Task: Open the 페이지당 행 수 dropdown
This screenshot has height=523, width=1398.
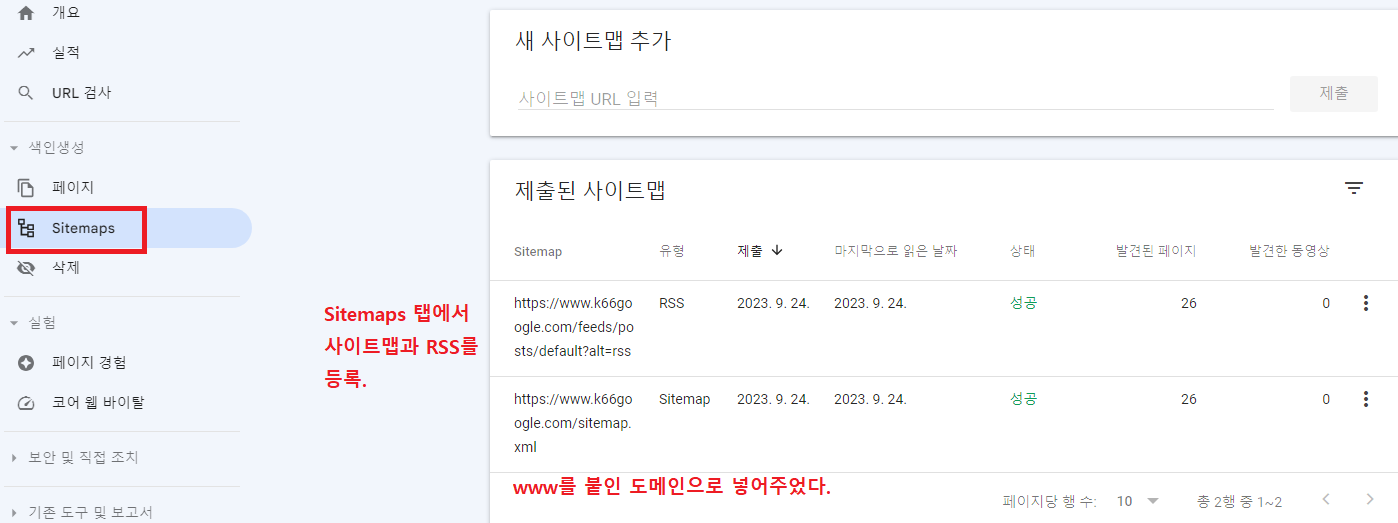Action: [1138, 501]
